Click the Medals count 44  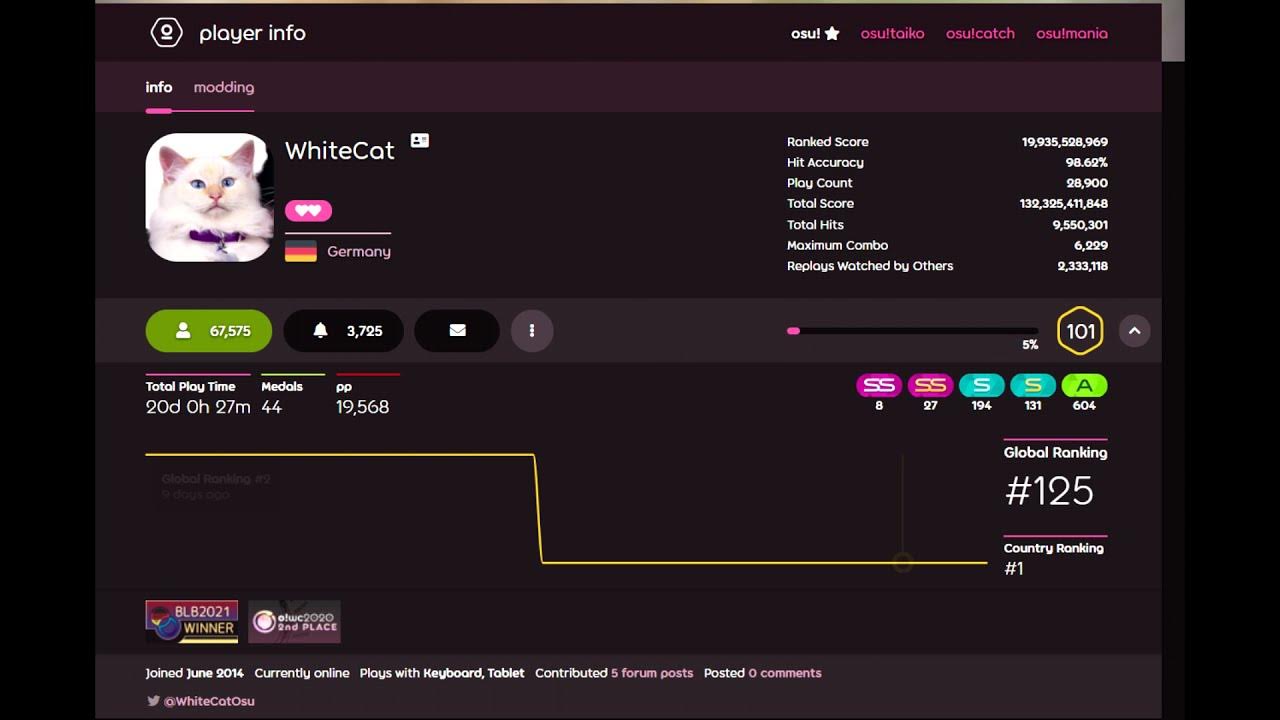pos(272,407)
